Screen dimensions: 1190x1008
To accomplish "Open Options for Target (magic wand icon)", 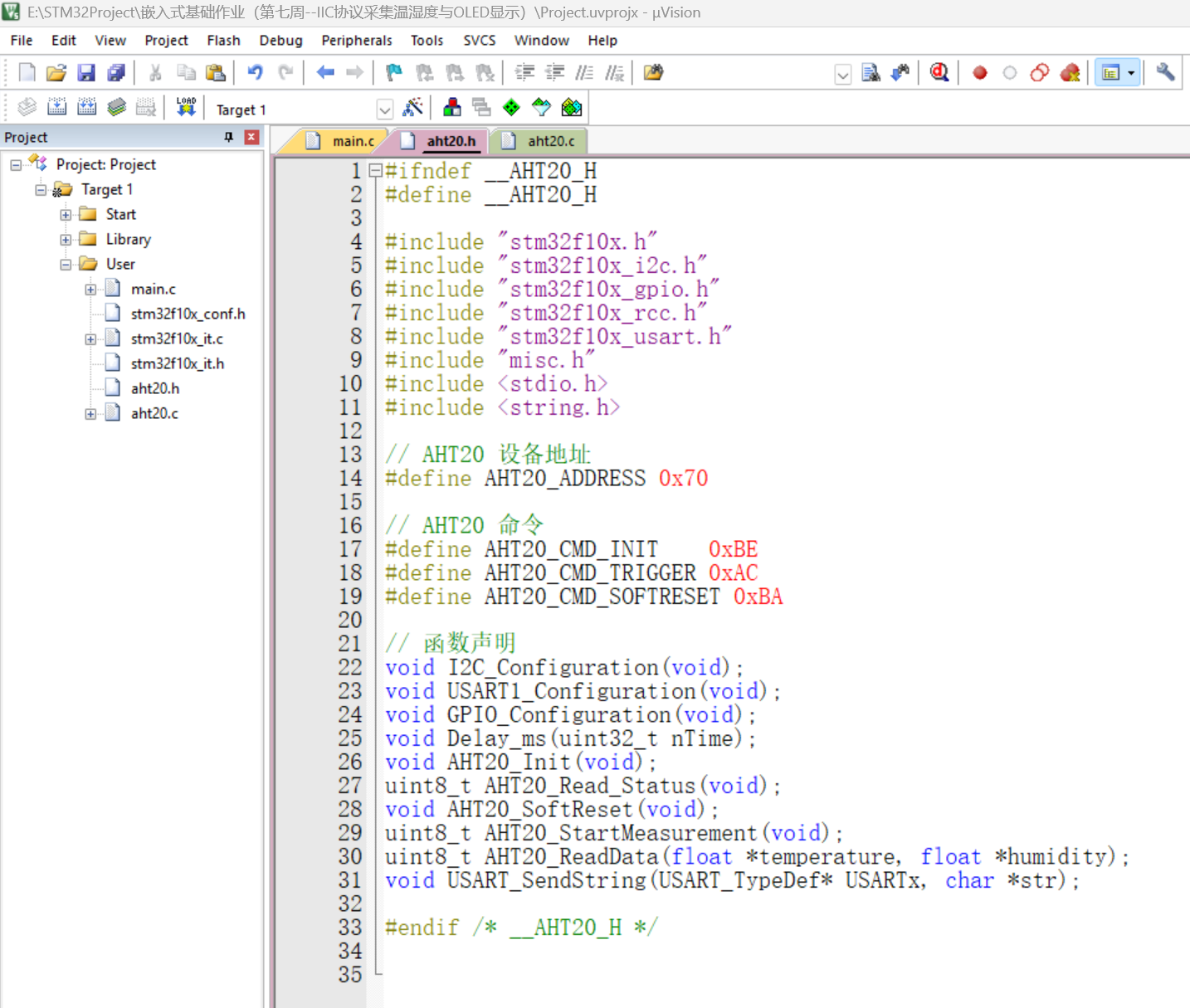I will coord(412,107).
